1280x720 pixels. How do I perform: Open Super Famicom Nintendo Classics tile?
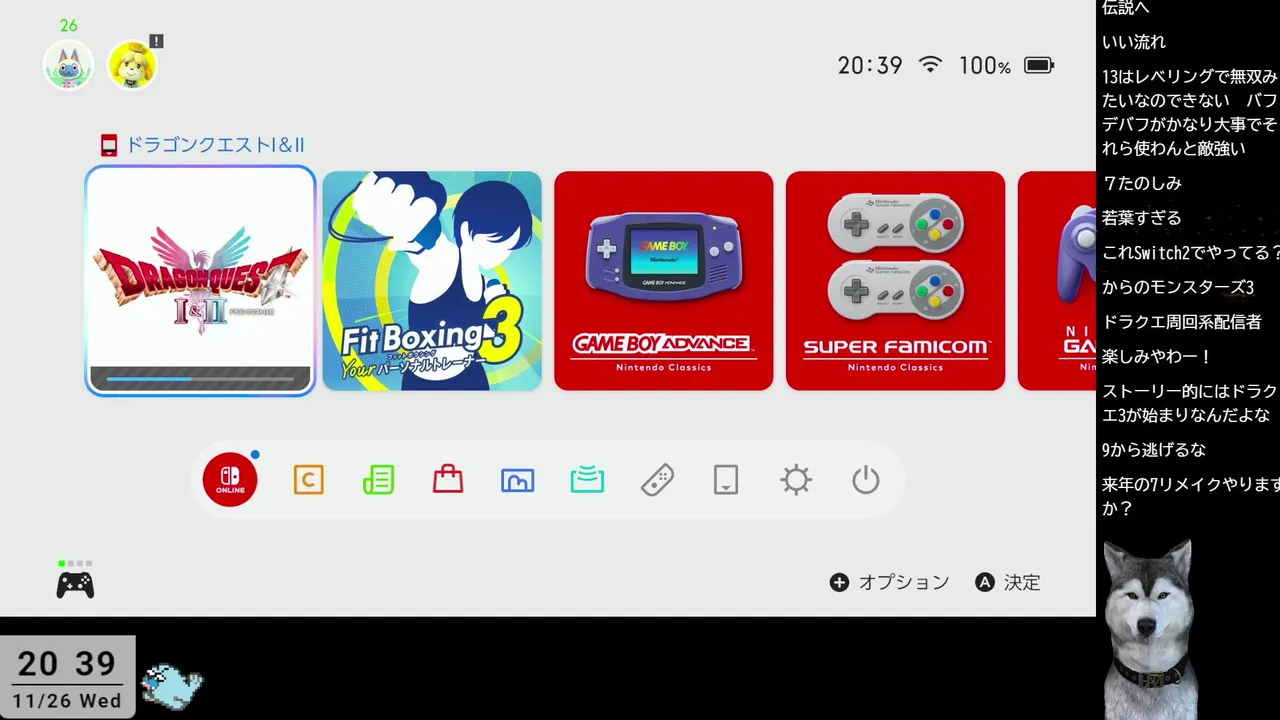[895, 281]
